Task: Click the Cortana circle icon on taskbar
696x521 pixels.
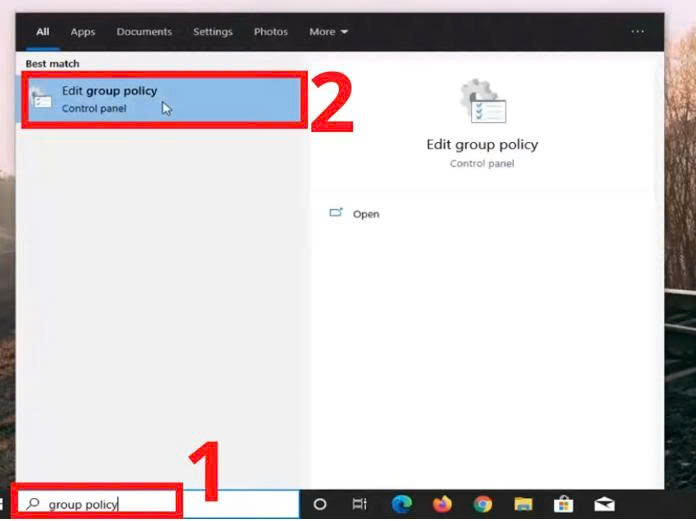Action: click(321, 504)
